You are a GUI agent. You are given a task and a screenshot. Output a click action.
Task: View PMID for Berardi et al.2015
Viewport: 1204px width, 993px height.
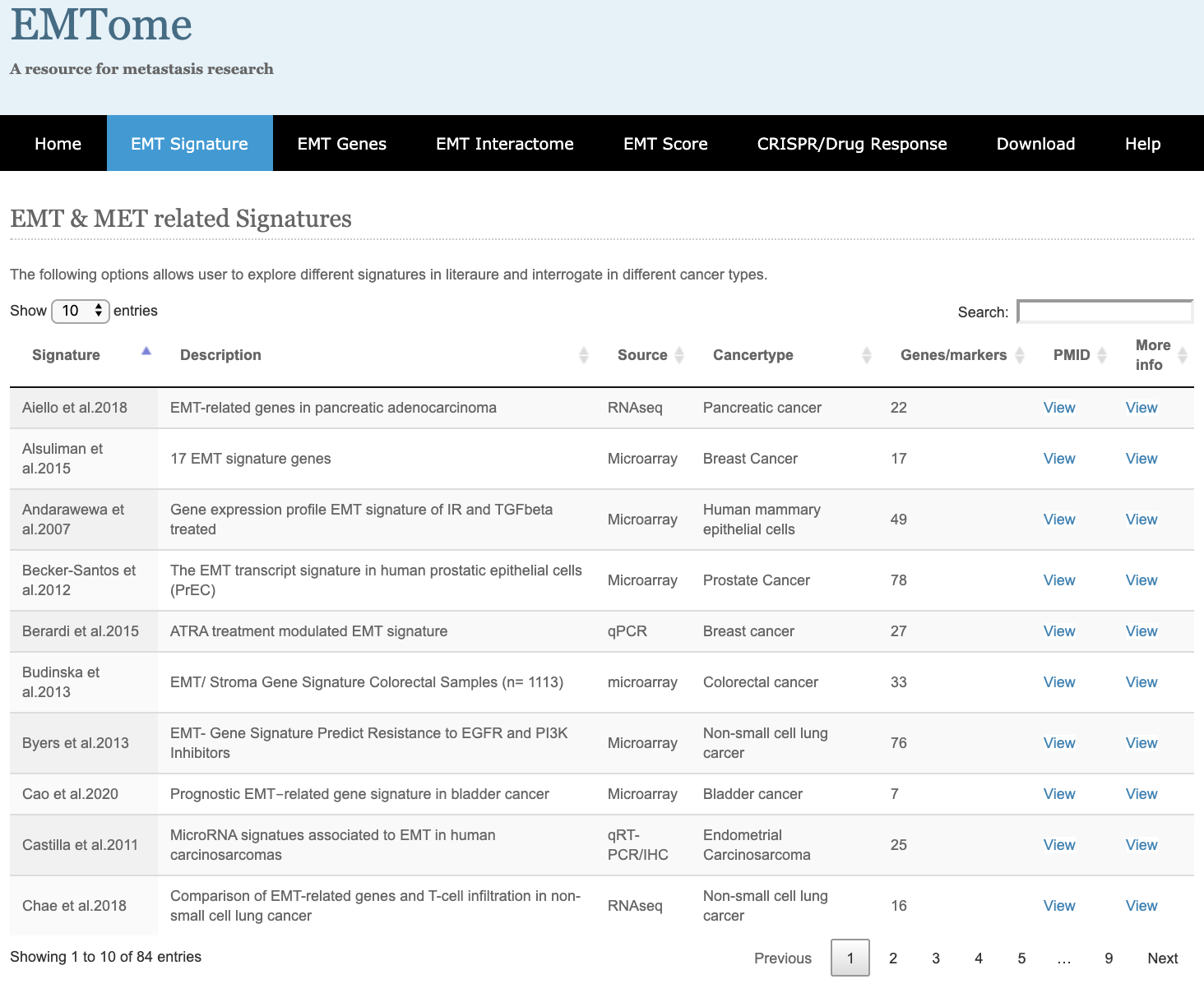(x=1059, y=631)
